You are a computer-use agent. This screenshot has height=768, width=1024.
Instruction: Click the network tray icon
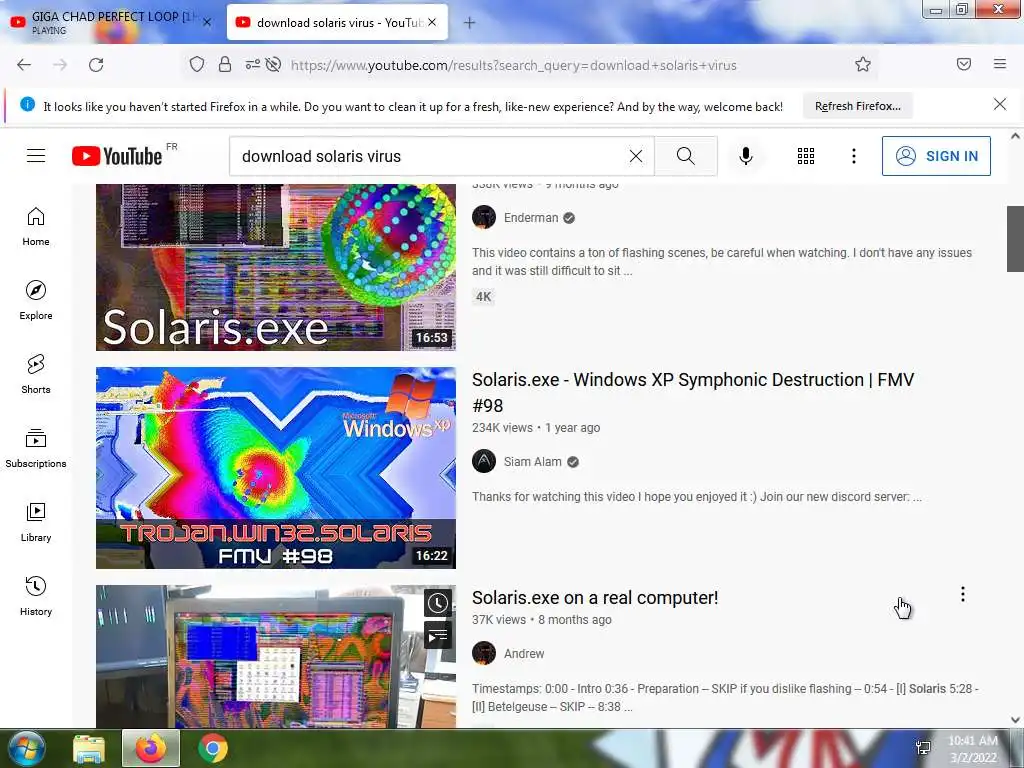923,748
